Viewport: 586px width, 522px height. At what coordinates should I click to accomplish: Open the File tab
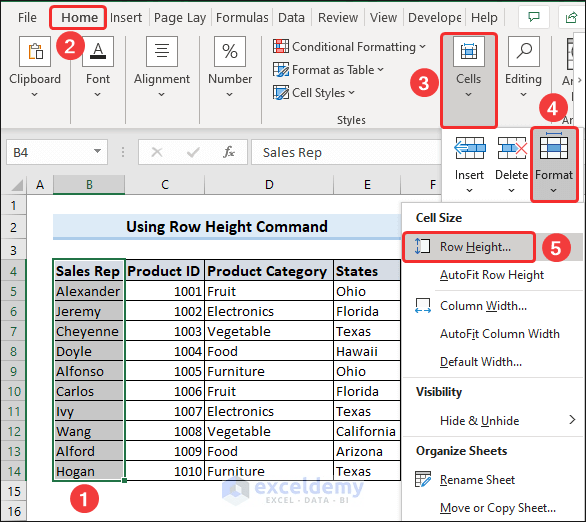27,18
